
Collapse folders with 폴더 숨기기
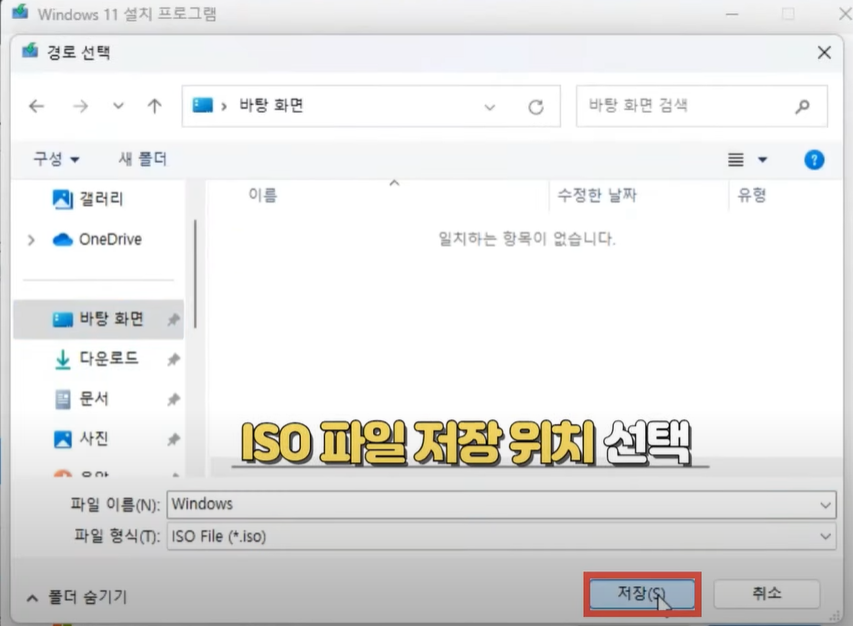click(x=77, y=597)
